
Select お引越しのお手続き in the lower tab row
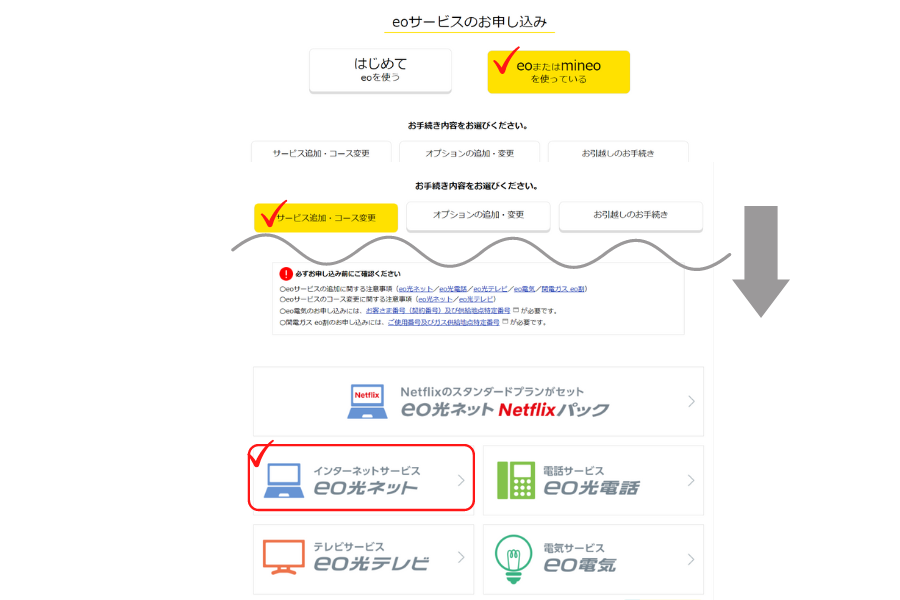click(x=631, y=215)
